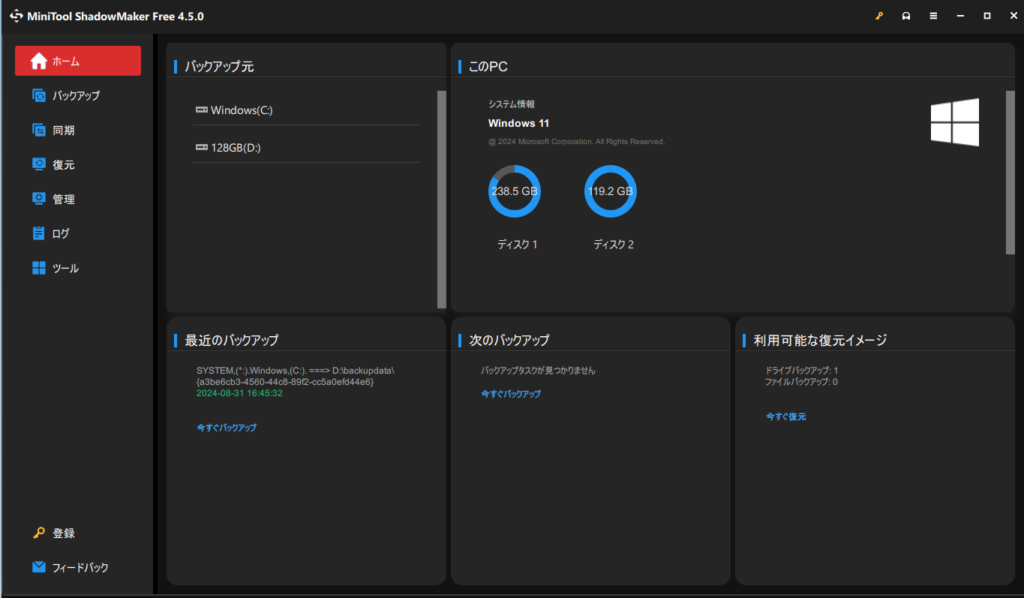Click the headset support icon
Image resolution: width=1024 pixels, height=598 pixels.
(x=906, y=16)
